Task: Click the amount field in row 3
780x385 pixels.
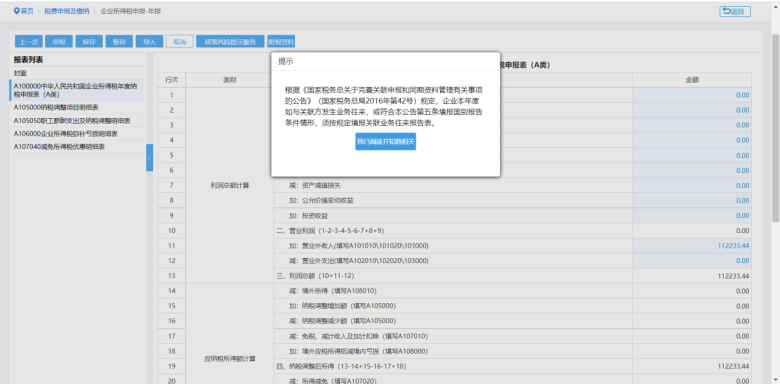Action: coord(692,125)
